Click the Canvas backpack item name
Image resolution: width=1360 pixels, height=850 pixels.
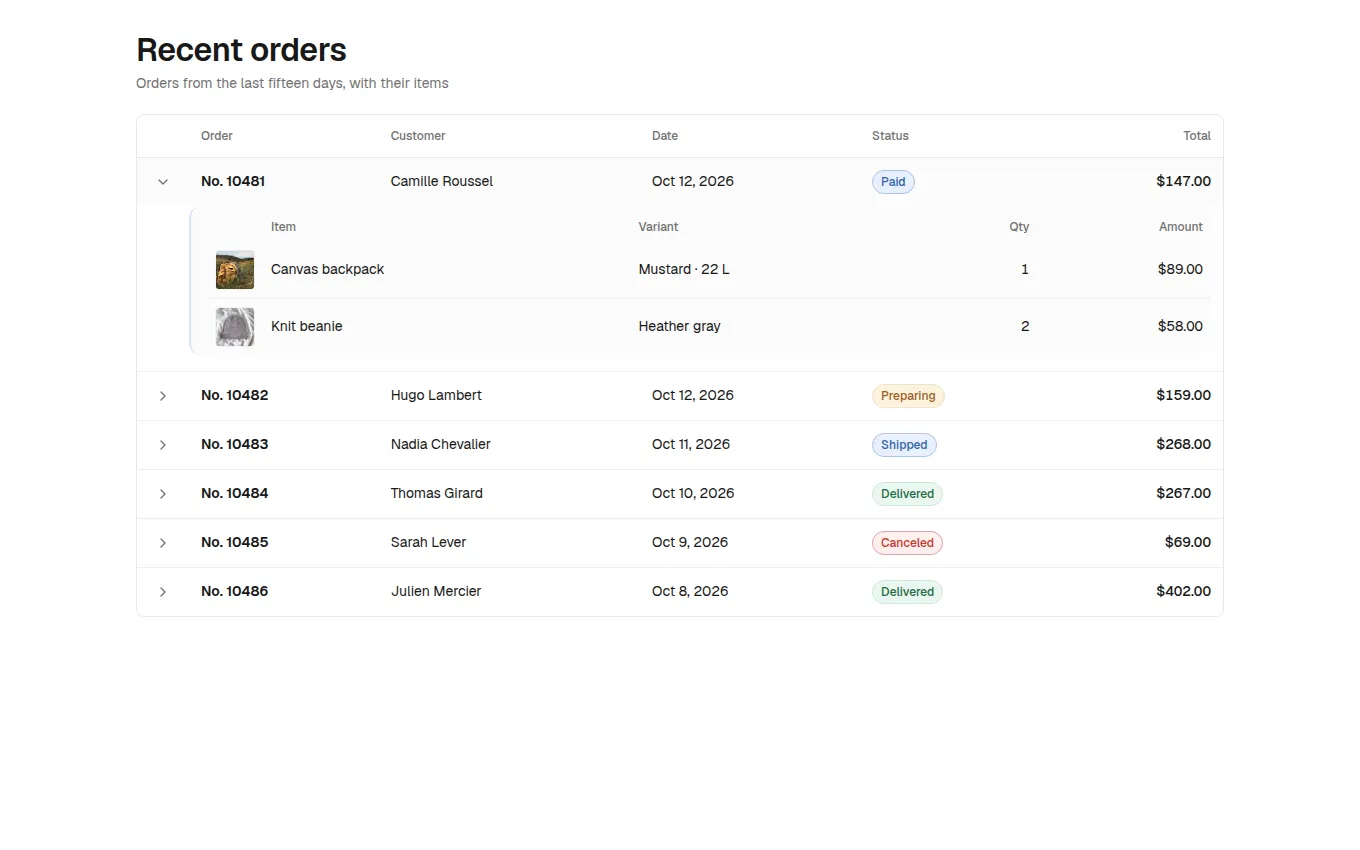327,270
